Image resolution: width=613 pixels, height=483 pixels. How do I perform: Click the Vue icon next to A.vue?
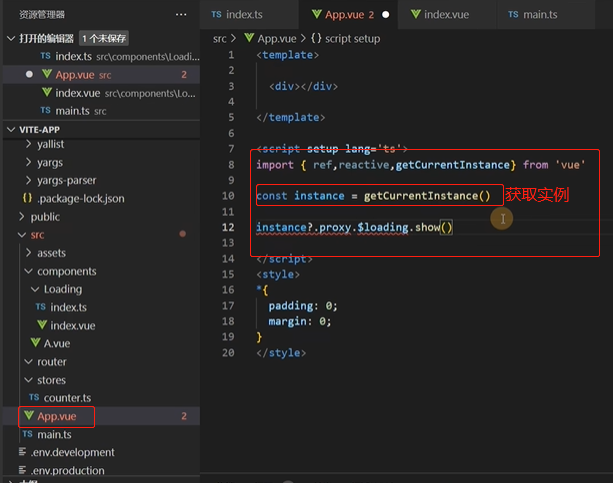coord(36,343)
